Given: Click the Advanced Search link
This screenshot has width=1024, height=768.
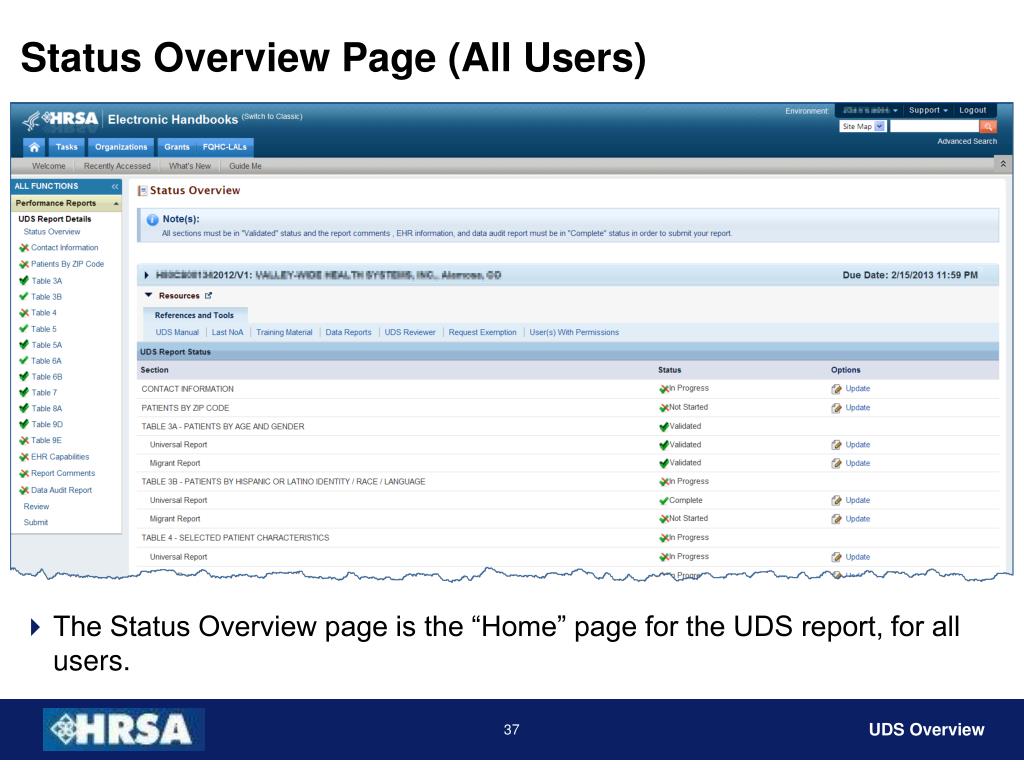Looking at the screenshot, I should (967, 141).
